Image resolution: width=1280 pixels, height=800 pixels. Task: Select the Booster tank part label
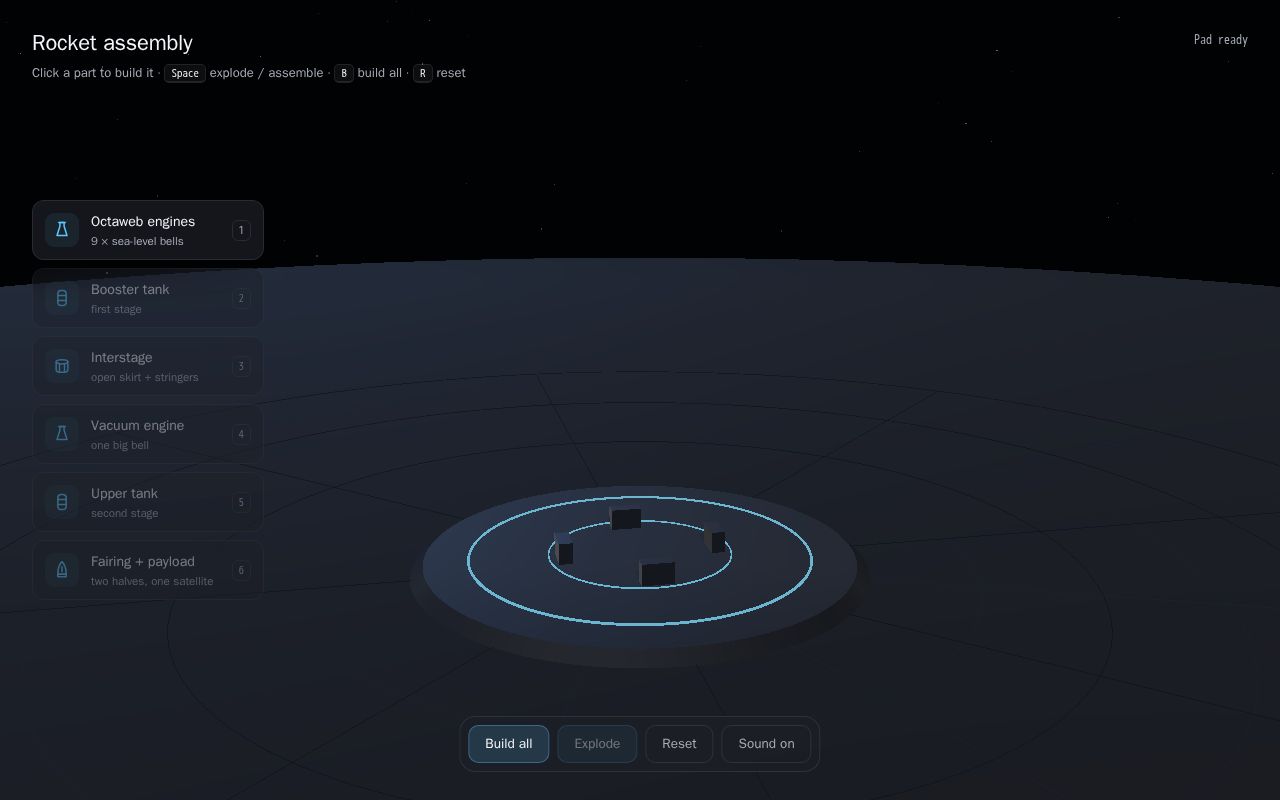tap(130, 289)
